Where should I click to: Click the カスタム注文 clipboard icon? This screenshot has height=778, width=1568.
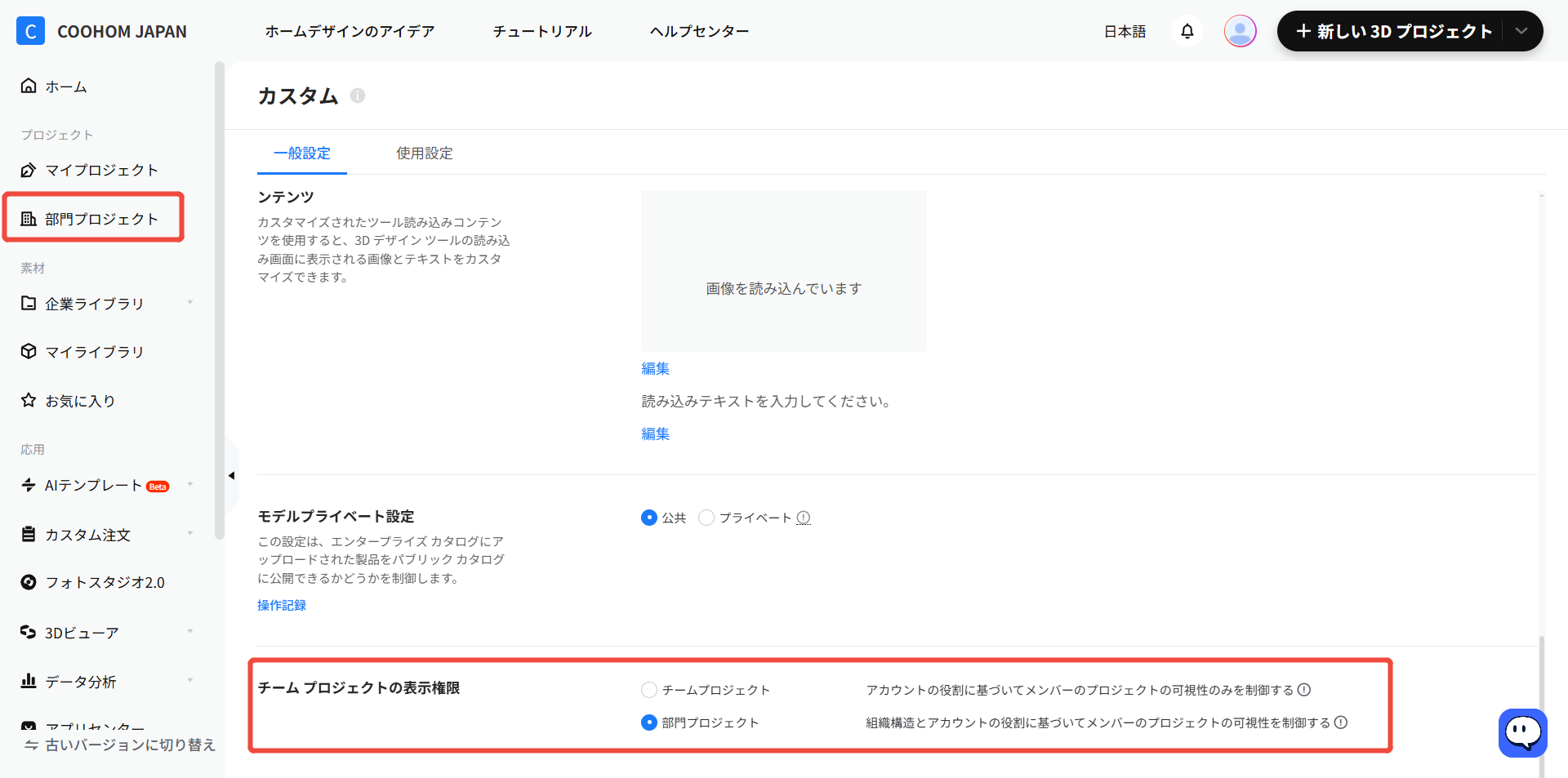[29, 534]
